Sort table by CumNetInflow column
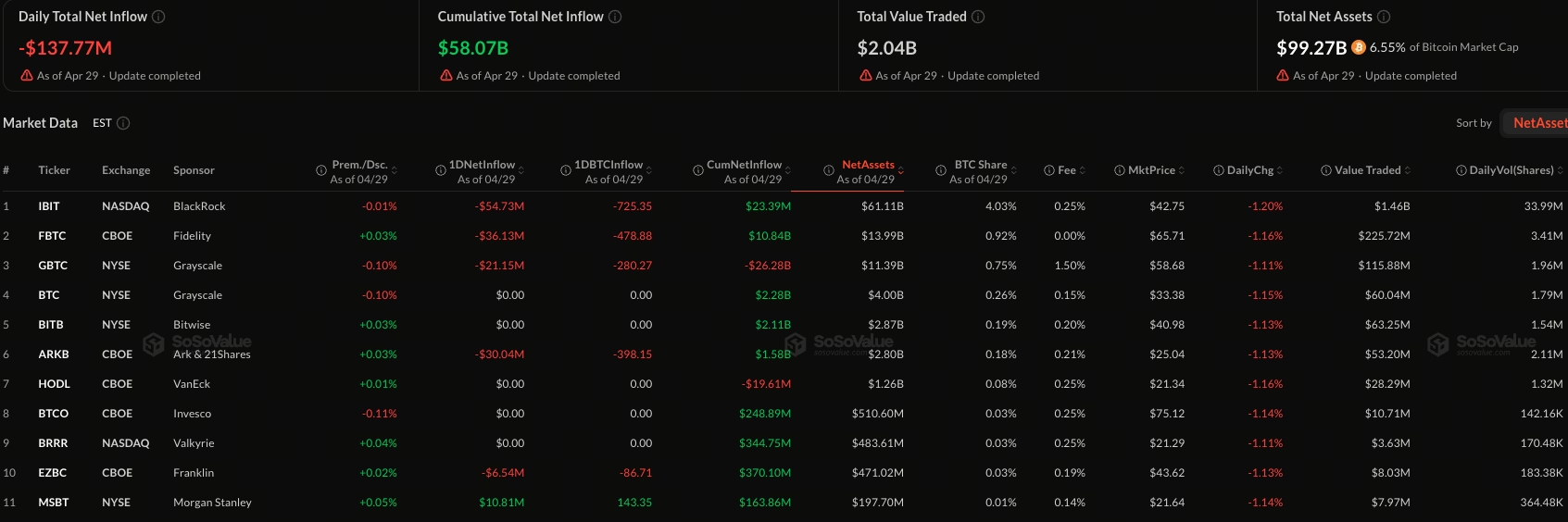Screen dimensions: 1568x522 (788, 170)
